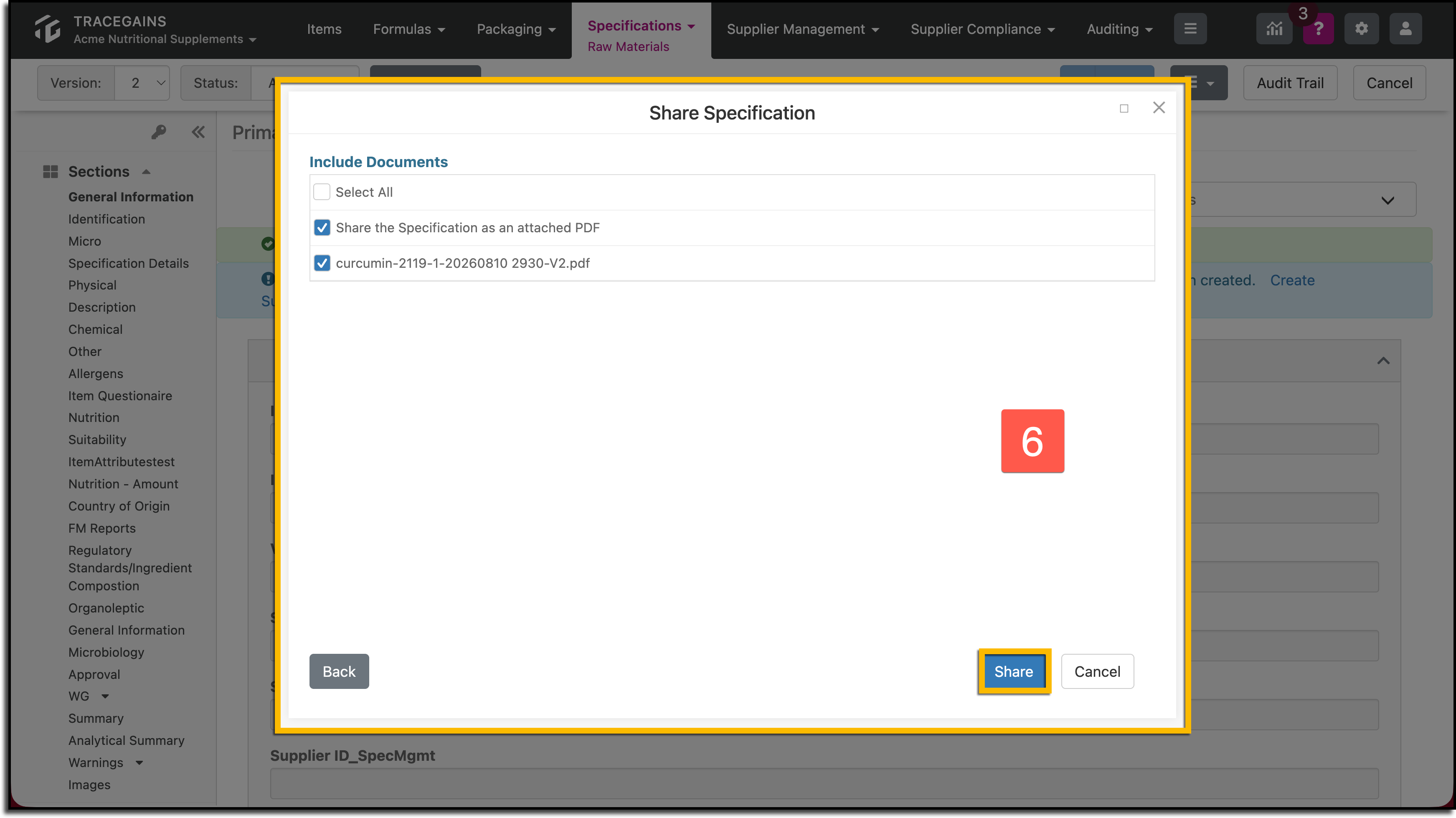
Task: Open the Packaging menu
Action: tap(516, 29)
